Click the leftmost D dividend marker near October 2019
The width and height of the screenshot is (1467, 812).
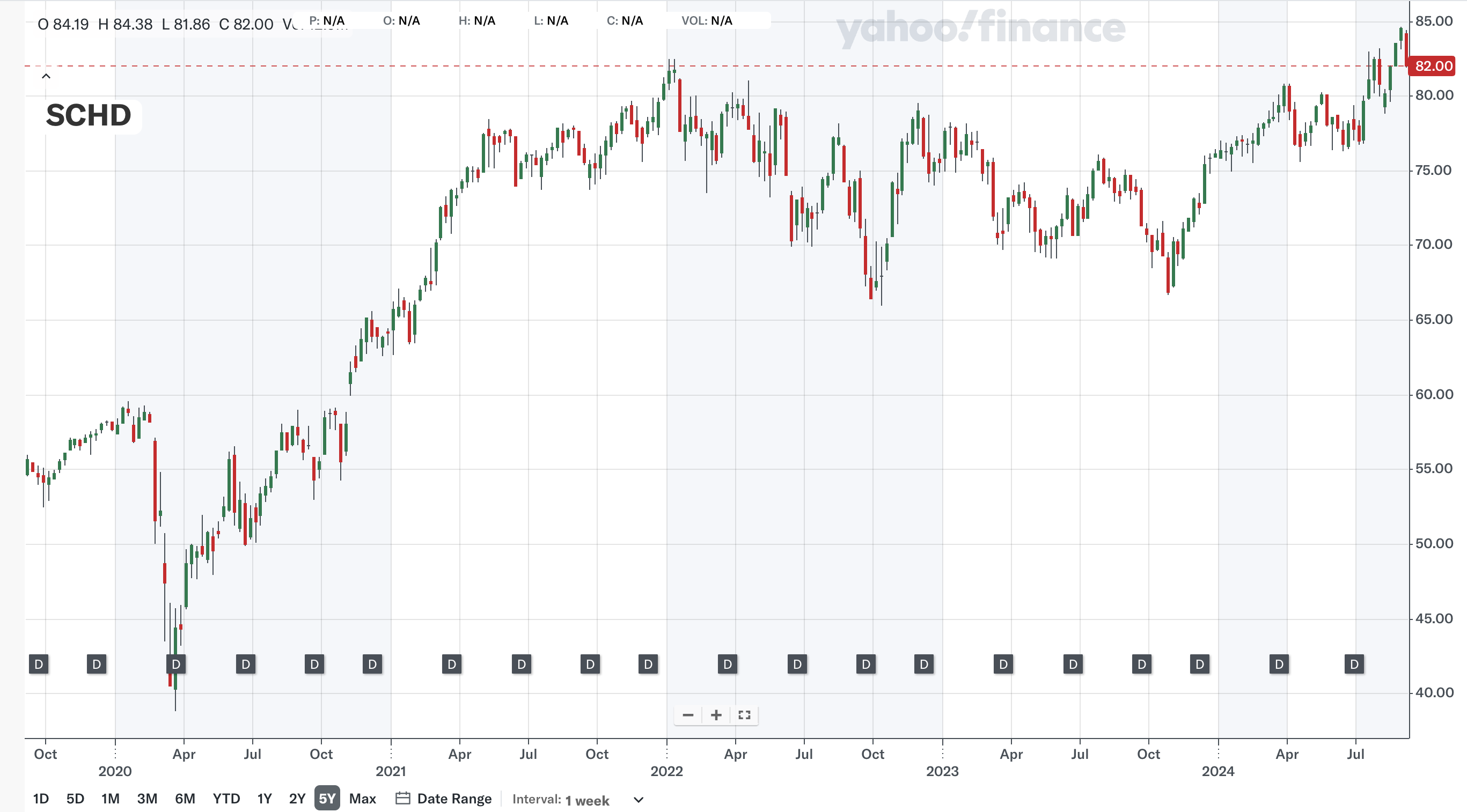coord(38,663)
